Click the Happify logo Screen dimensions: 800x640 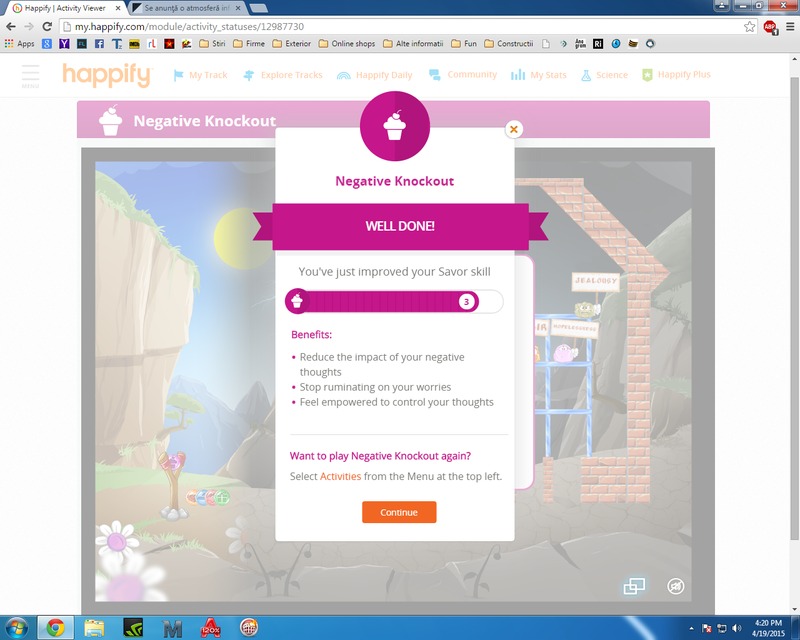107,75
